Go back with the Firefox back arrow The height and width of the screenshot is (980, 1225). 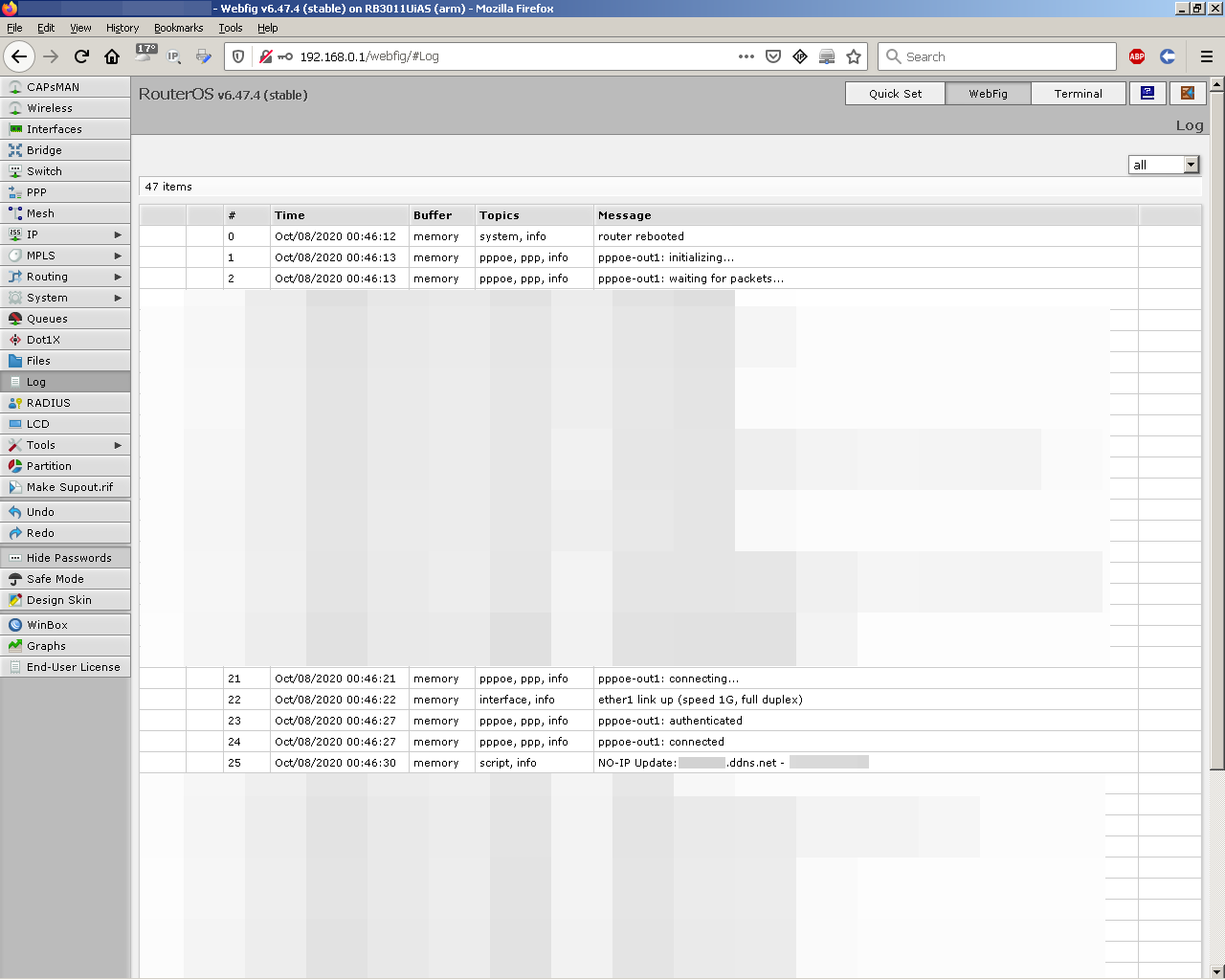tap(19, 56)
